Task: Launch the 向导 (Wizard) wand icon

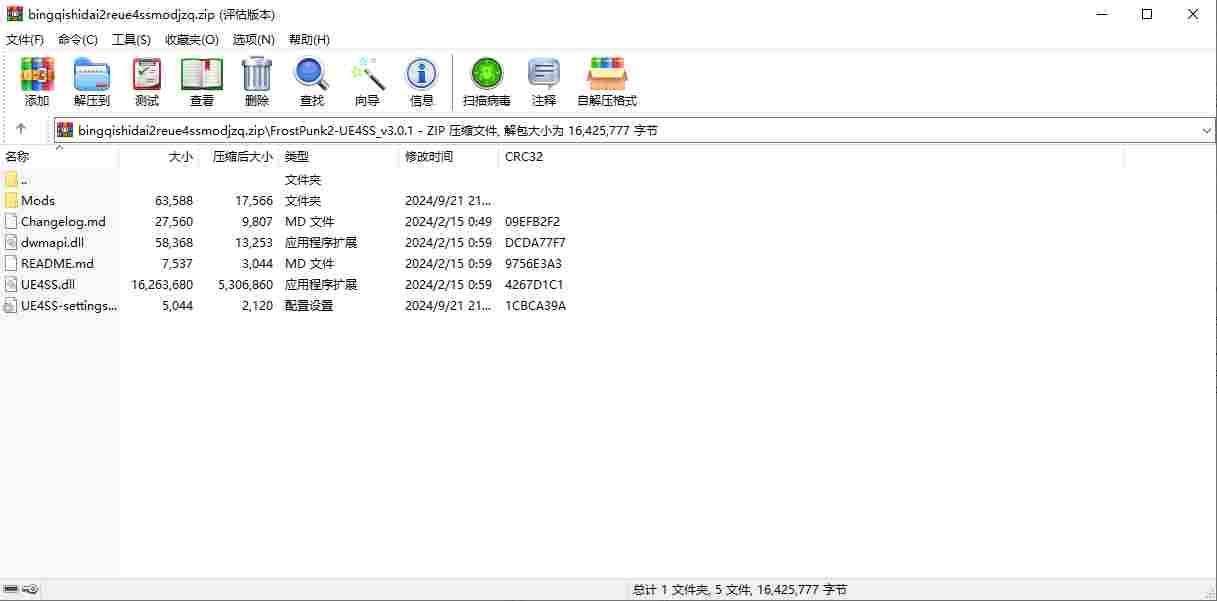Action: [367, 82]
